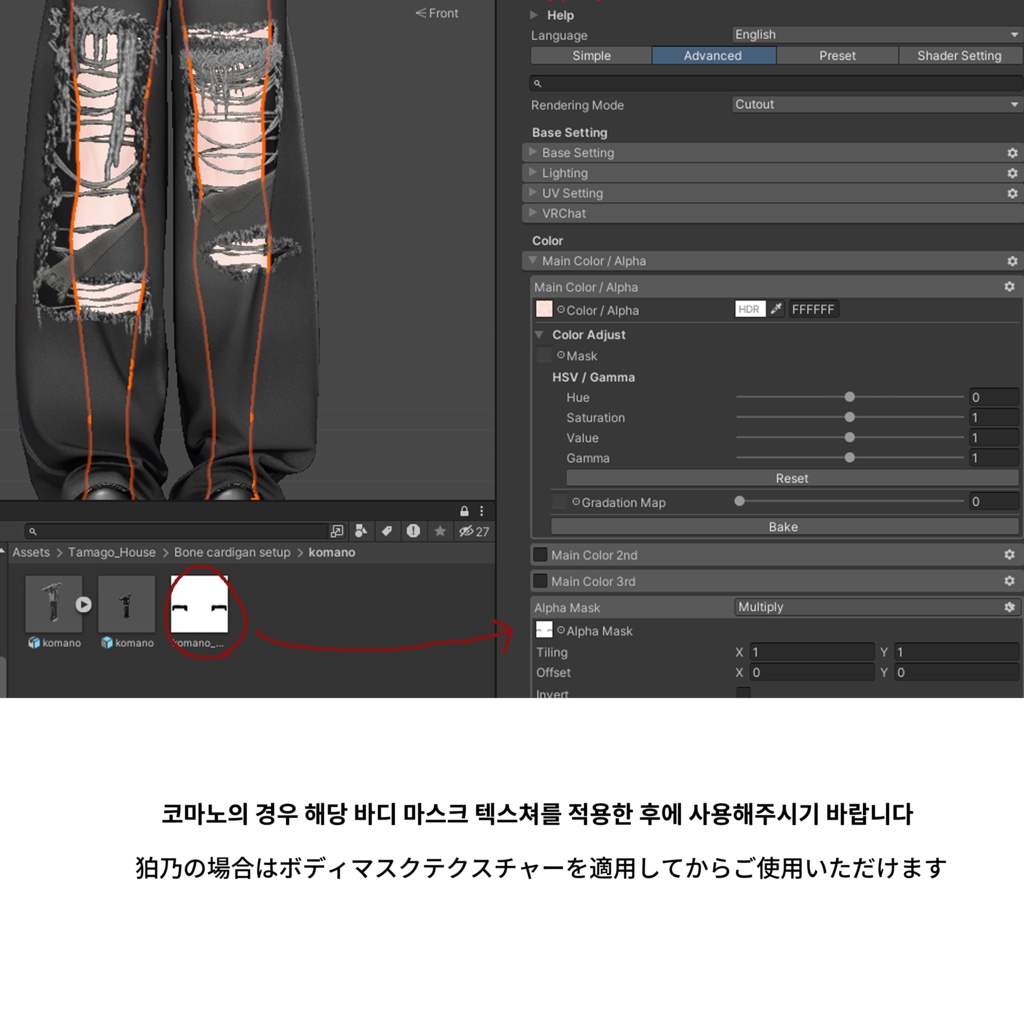The image size is (1024, 1024).
Task: Click the Reset button under HSV / Gamma
Action: coord(792,478)
